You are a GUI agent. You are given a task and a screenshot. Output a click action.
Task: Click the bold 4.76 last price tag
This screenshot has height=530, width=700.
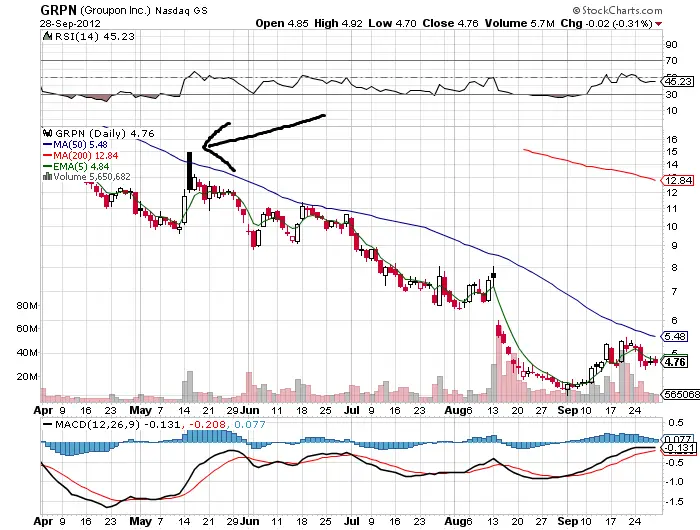coord(676,362)
